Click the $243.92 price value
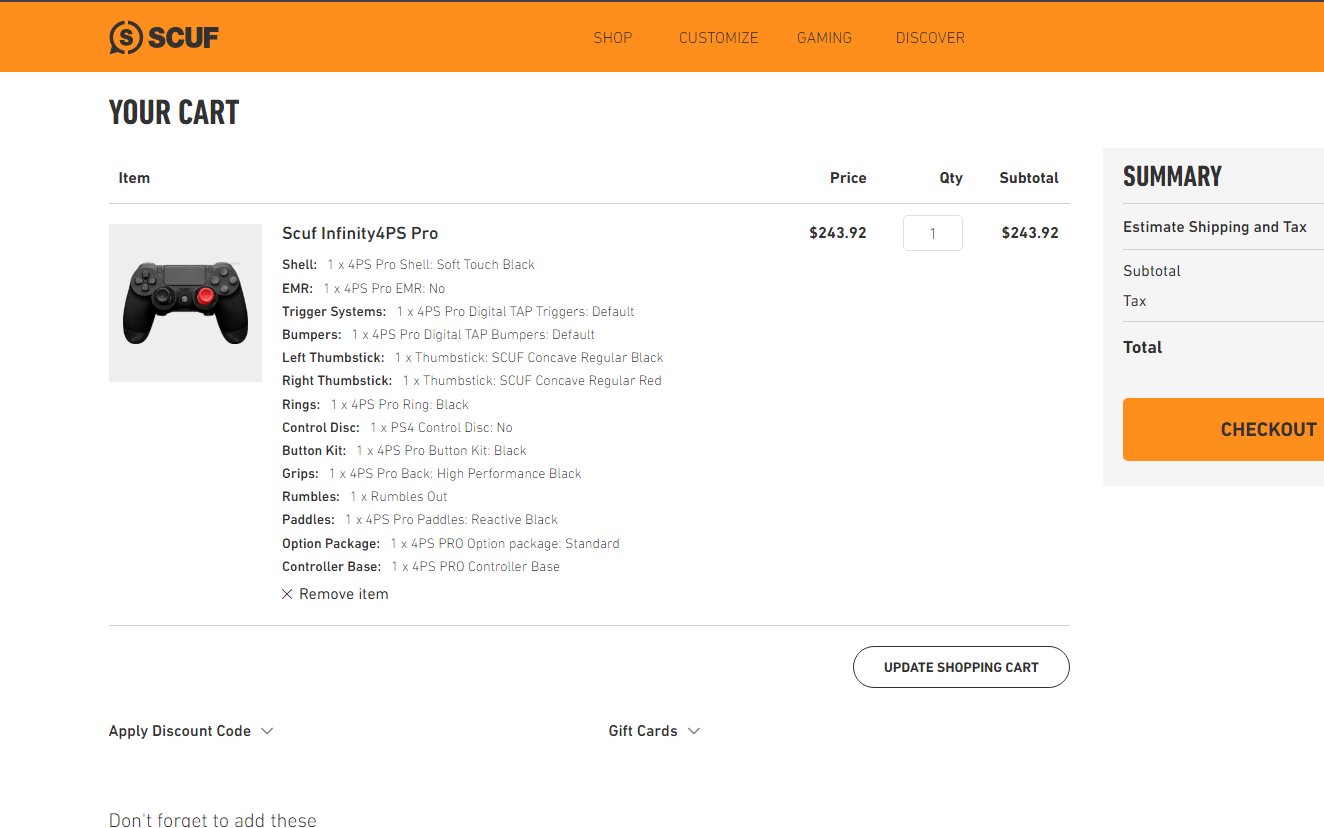This screenshot has height=828, width=1324. point(838,233)
